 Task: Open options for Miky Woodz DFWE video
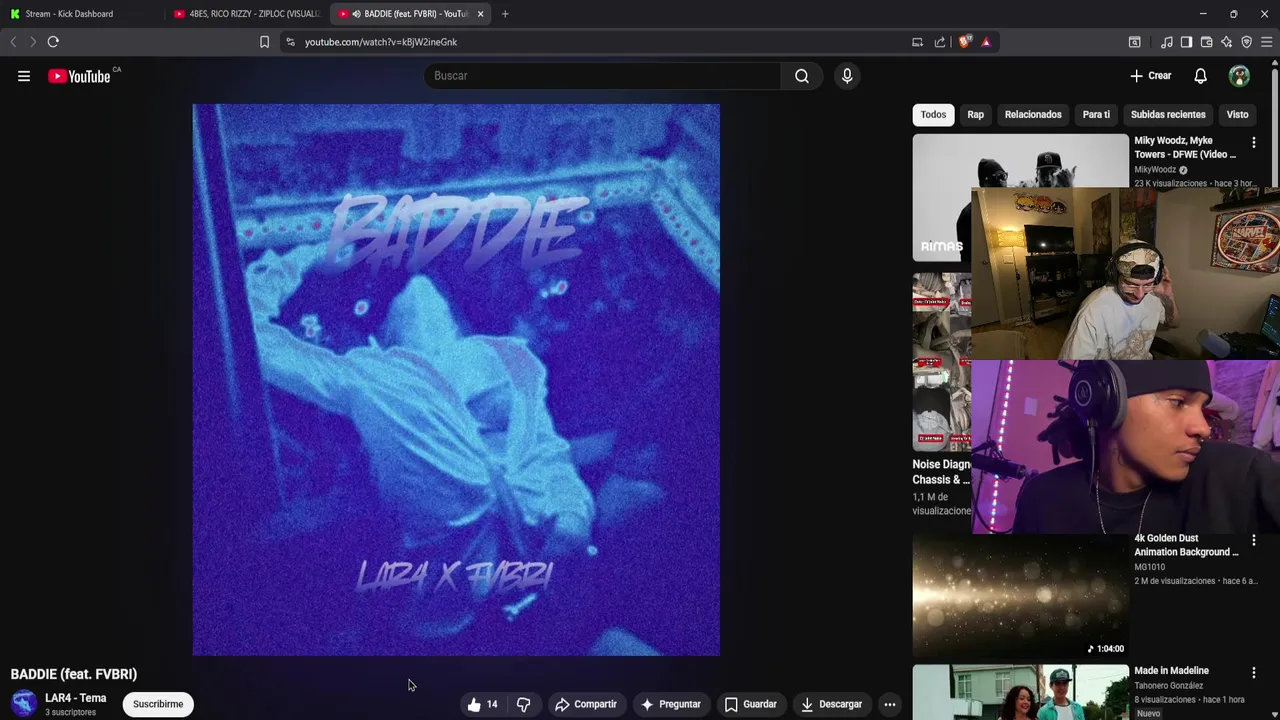1253,143
